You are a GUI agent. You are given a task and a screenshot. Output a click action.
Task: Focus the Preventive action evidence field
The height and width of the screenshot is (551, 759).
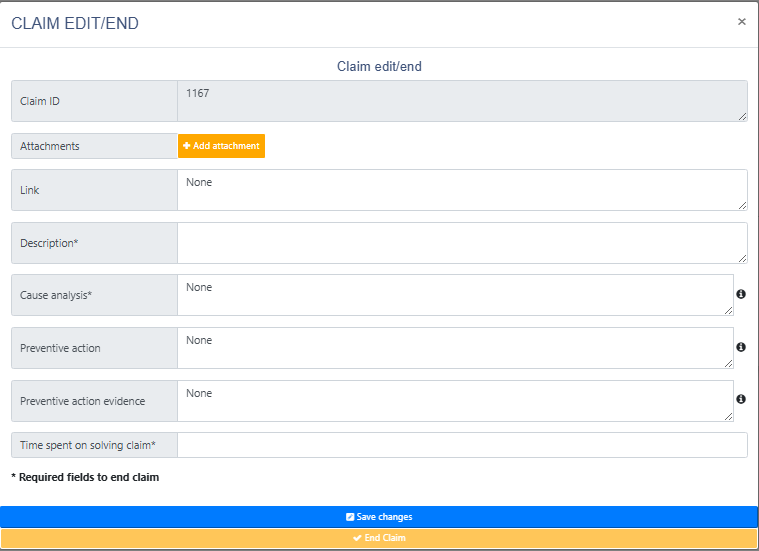455,401
